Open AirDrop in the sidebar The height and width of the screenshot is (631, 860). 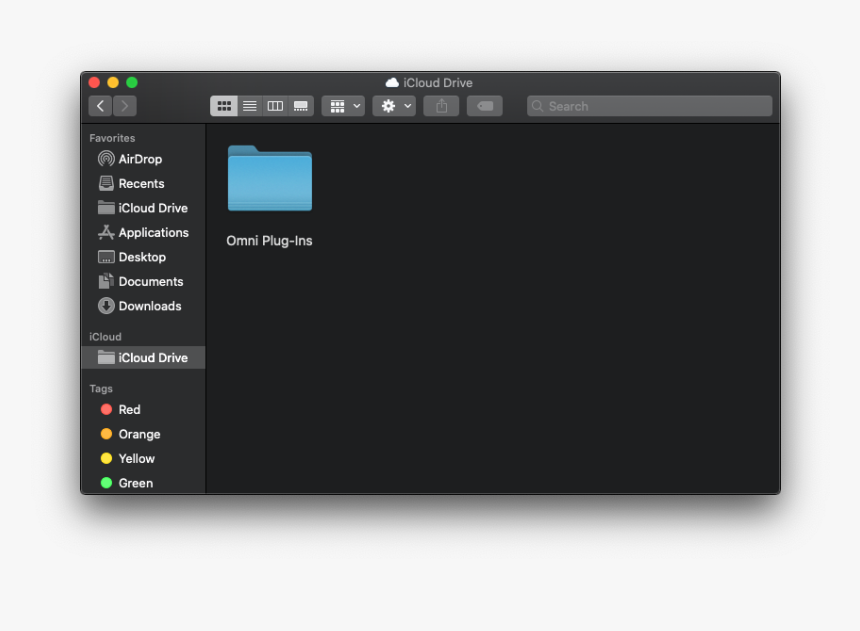click(144, 159)
